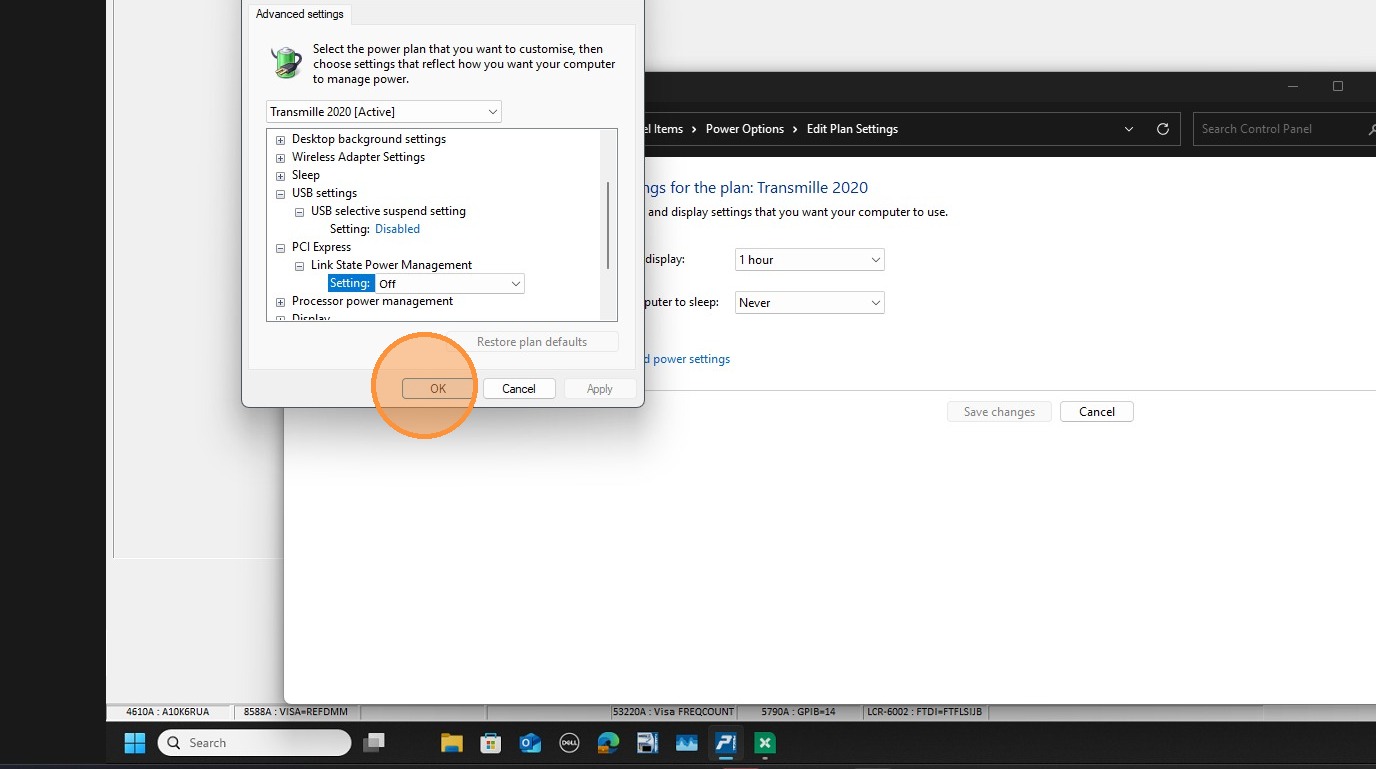Expand the Sleep node
Screen dimensions: 1376x769
coord(280,176)
